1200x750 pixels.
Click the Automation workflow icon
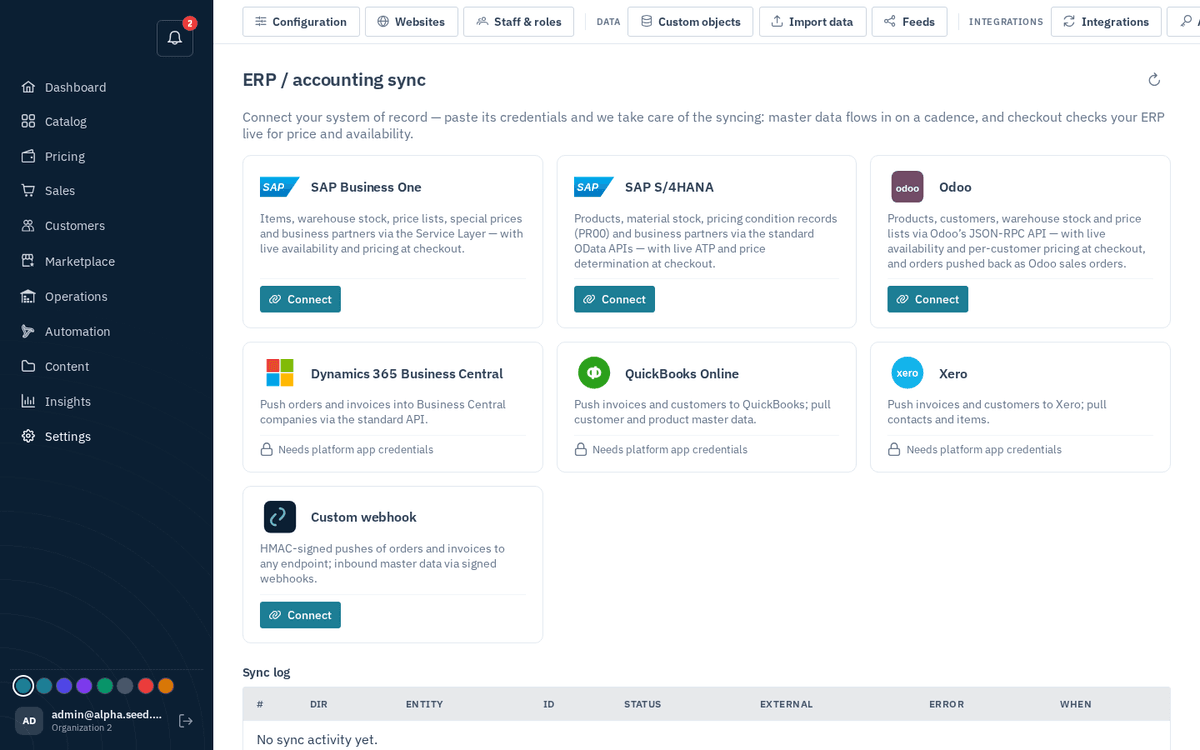pos(28,331)
